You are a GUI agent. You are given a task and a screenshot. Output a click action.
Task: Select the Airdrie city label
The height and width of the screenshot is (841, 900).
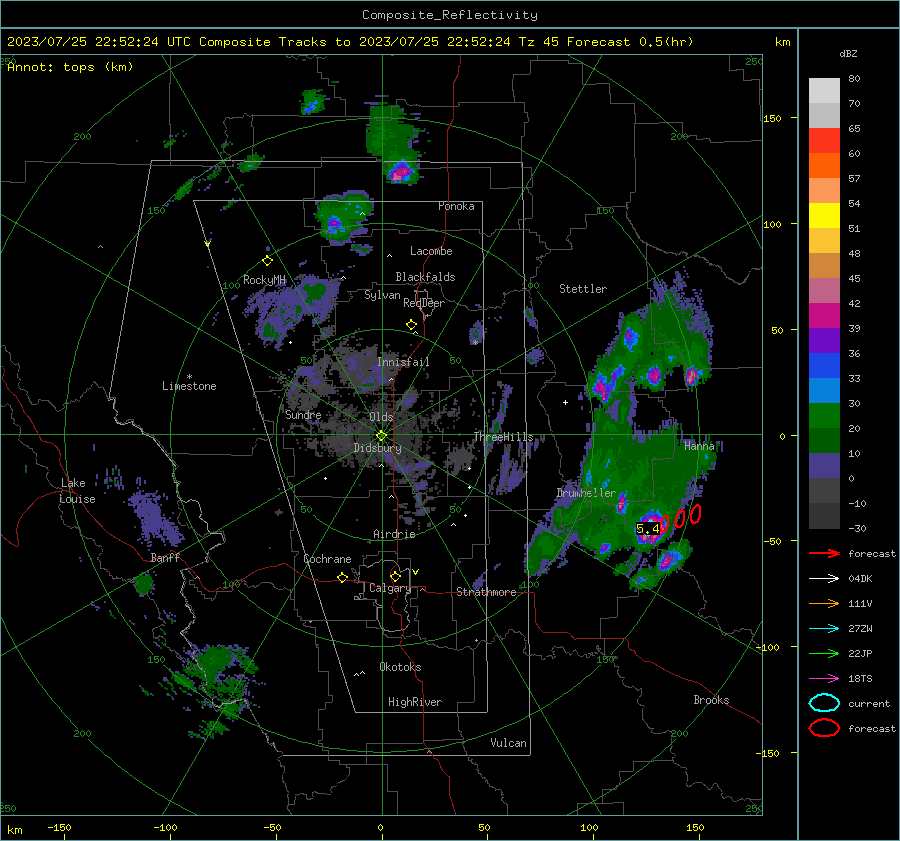click(x=394, y=534)
